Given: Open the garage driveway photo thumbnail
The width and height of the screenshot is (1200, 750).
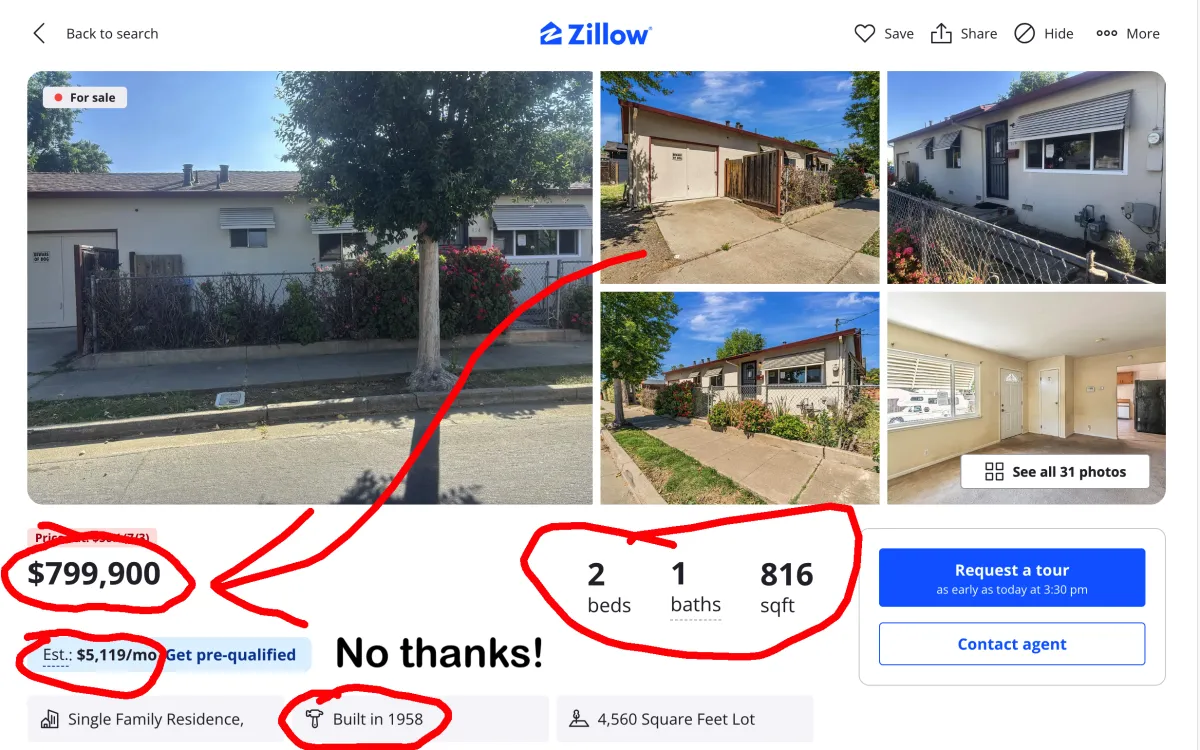Looking at the screenshot, I should (740, 178).
